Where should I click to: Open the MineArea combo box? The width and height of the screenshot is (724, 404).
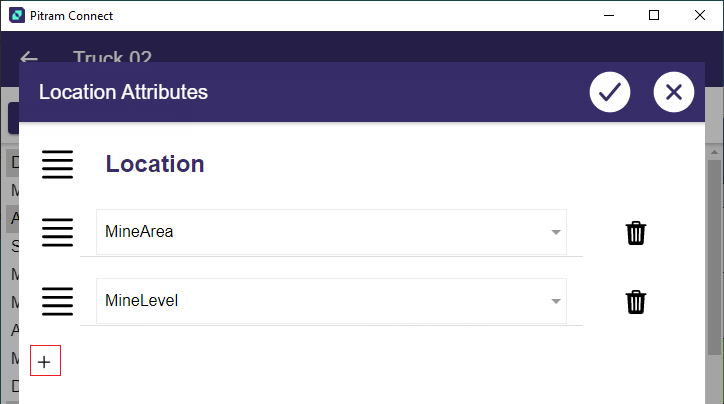[x=320, y=232]
